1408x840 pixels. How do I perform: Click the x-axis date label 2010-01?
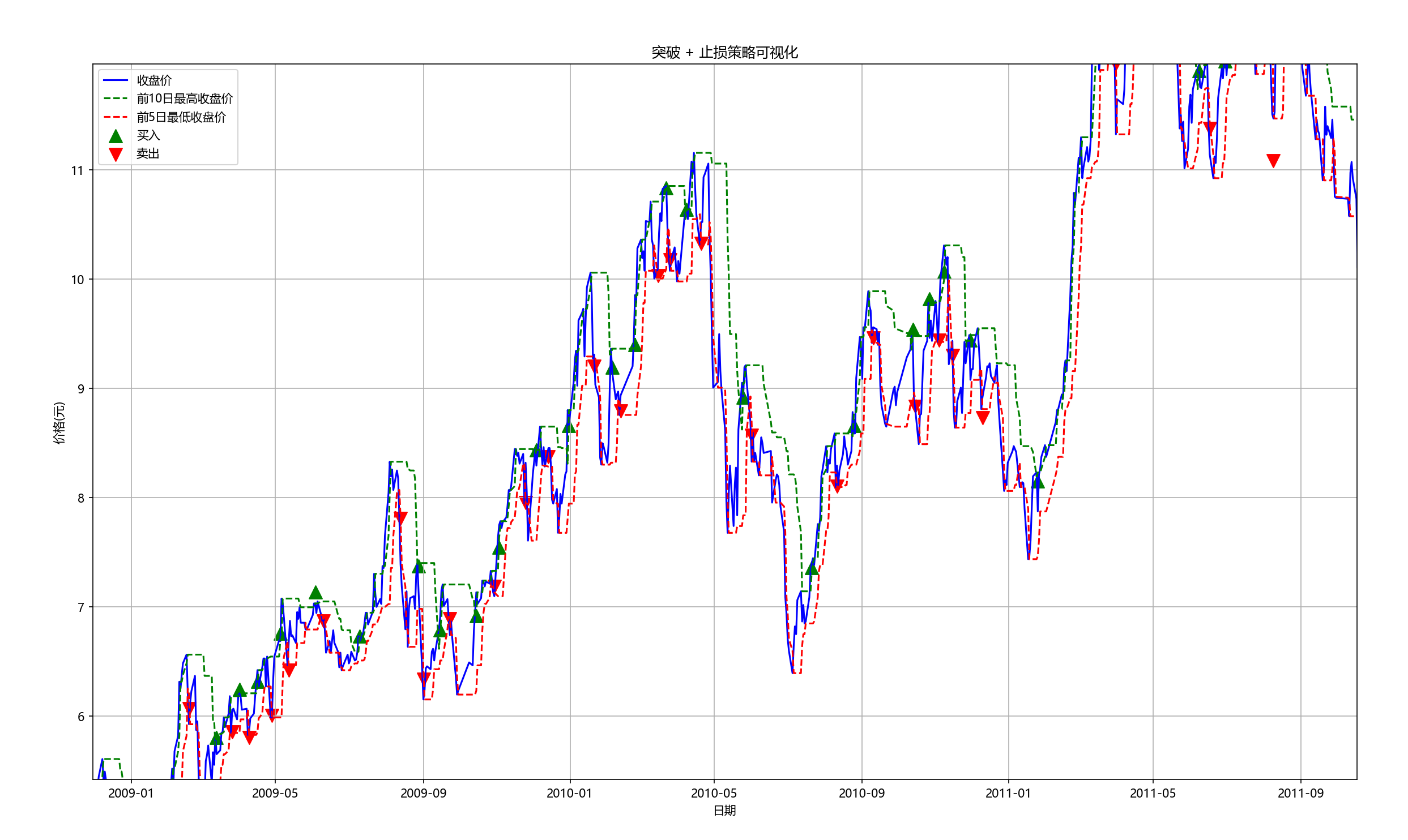click(569, 793)
